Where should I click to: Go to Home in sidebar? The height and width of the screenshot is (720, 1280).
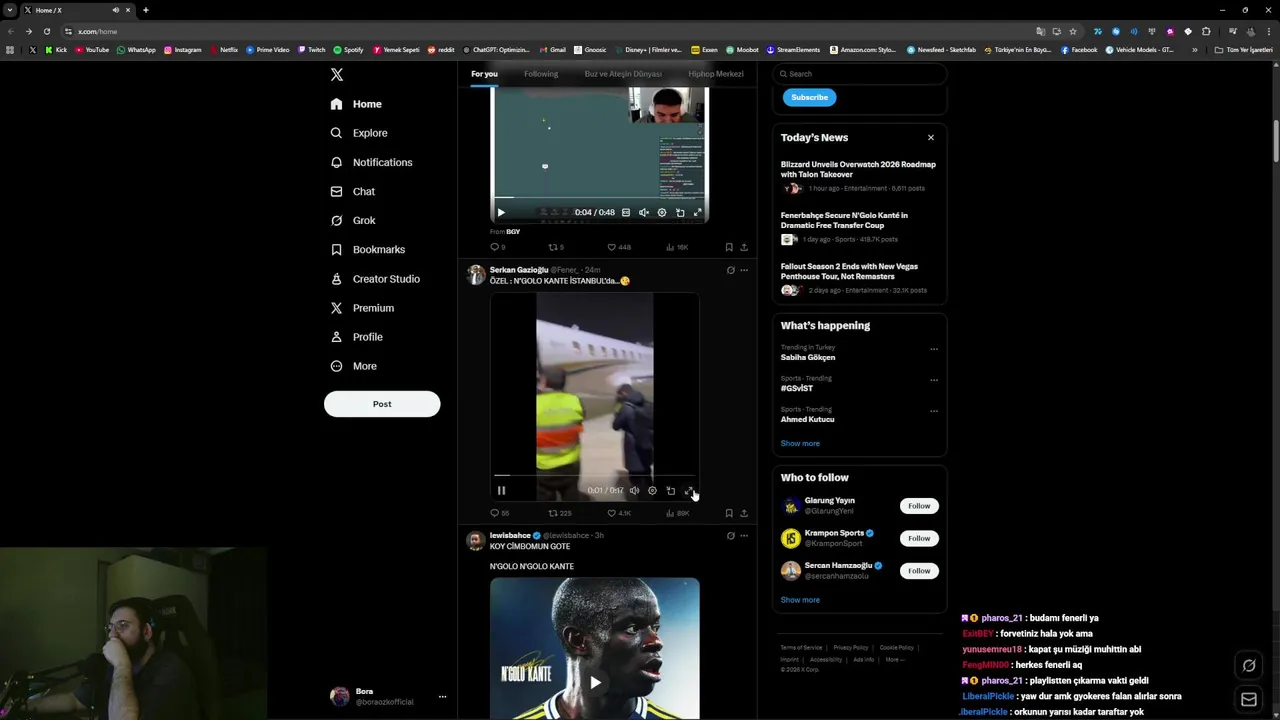coord(356,104)
